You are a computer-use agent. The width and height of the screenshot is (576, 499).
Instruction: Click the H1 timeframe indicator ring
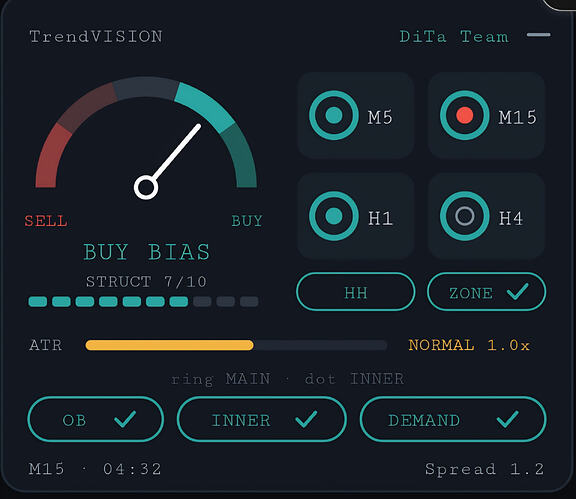(x=334, y=216)
